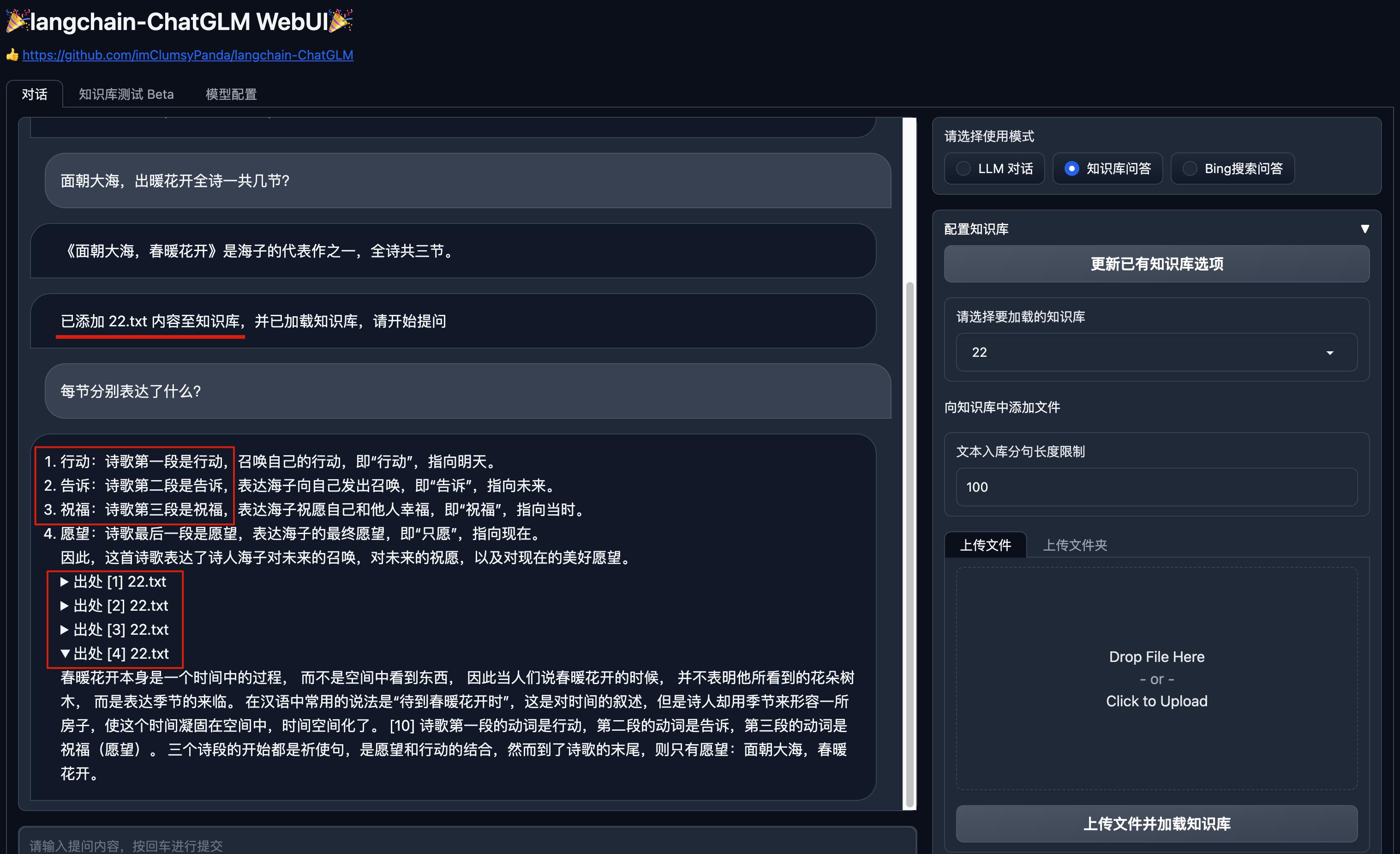Image resolution: width=1400 pixels, height=854 pixels.
Task: Expand 出处 [1] 22.txt source reference
Action: pyautogui.click(x=114, y=581)
